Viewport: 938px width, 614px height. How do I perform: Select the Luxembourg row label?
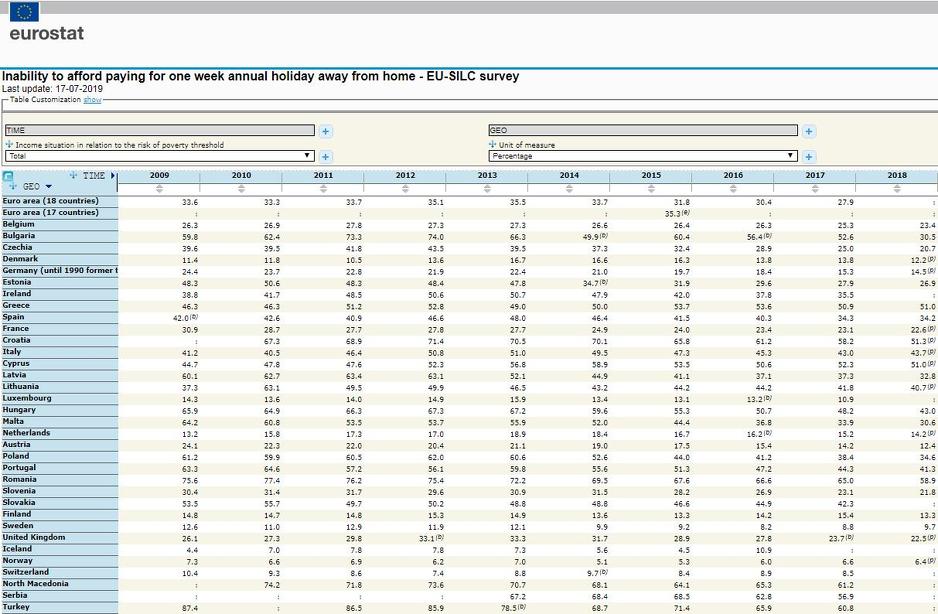[27, 398]
